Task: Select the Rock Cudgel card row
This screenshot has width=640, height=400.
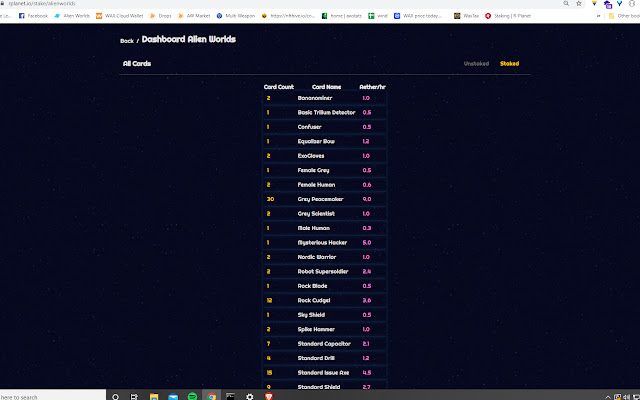Action: point(324,300)
